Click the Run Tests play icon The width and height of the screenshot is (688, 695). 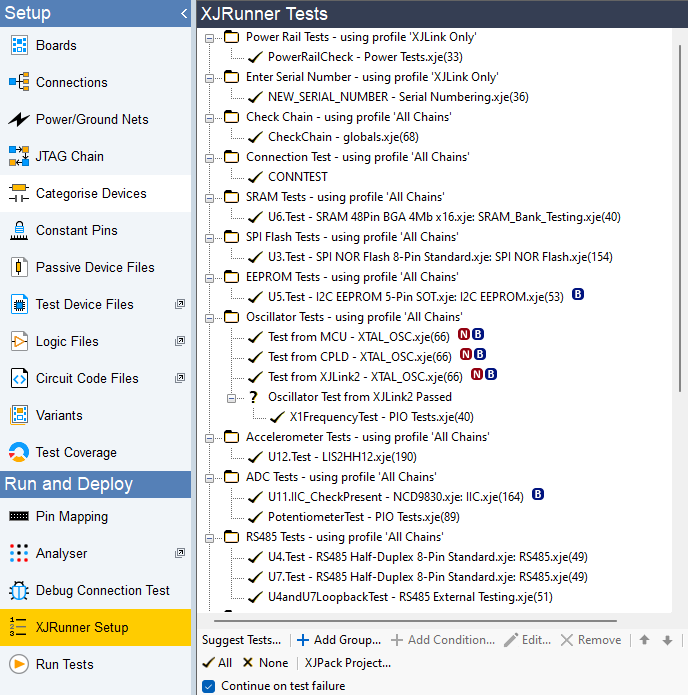tap(19, 664)
